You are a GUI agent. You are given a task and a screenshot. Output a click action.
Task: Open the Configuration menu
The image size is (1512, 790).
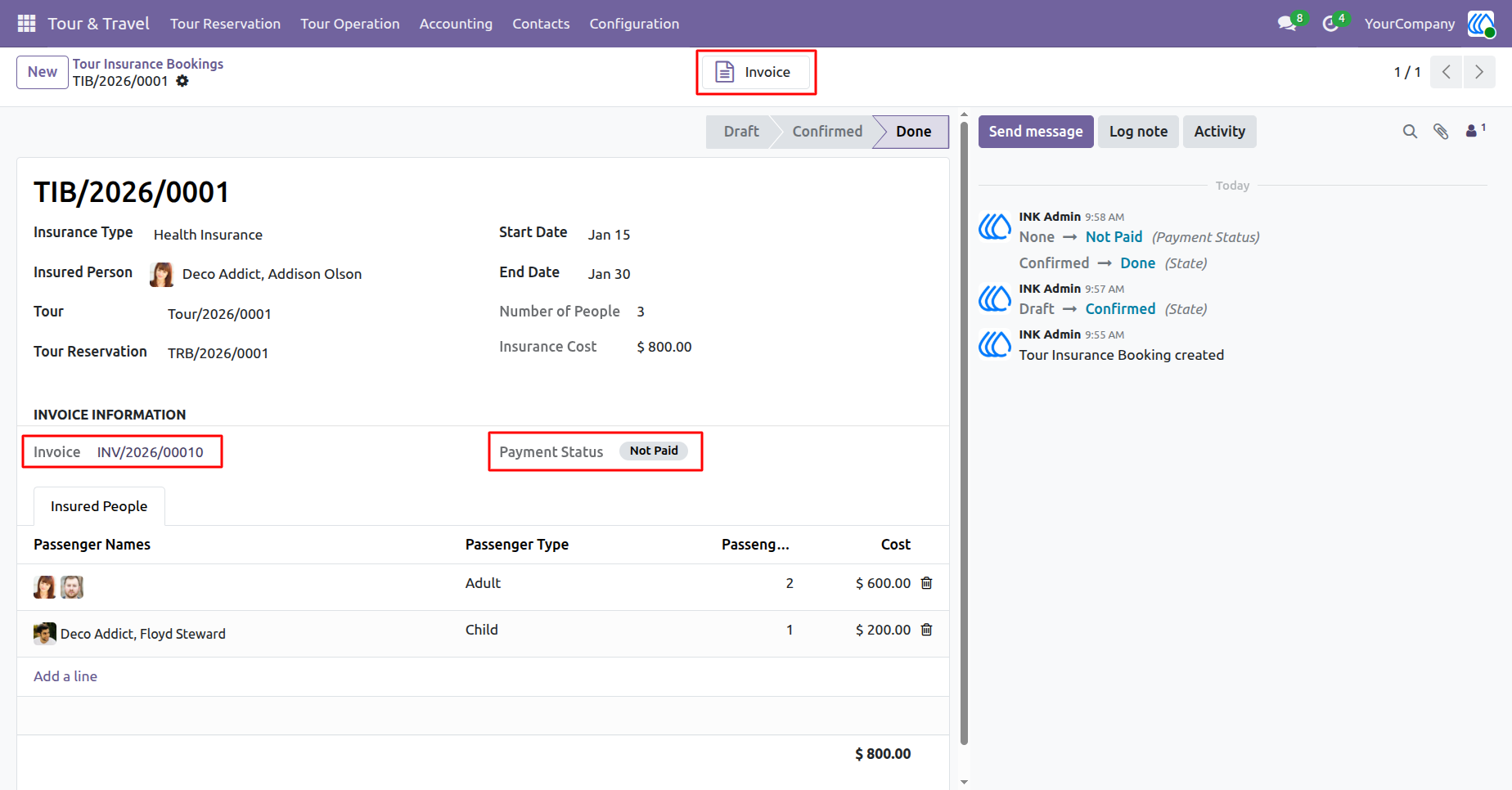tap(634, 24)
